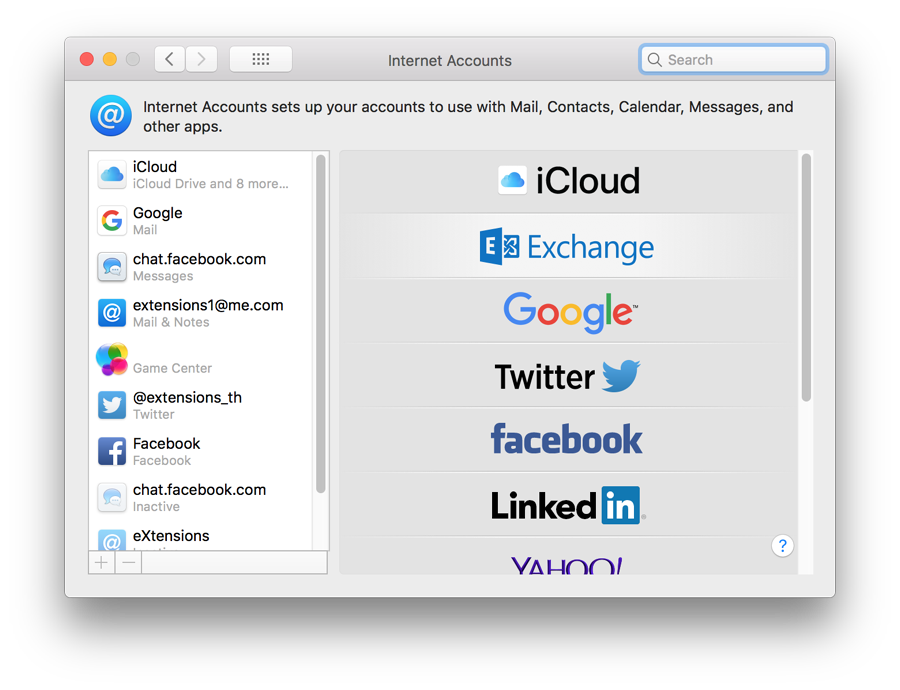The width and height of the screenshot is (900, 690).
Task: Choose Twitter as the account type
Action: 568,376
